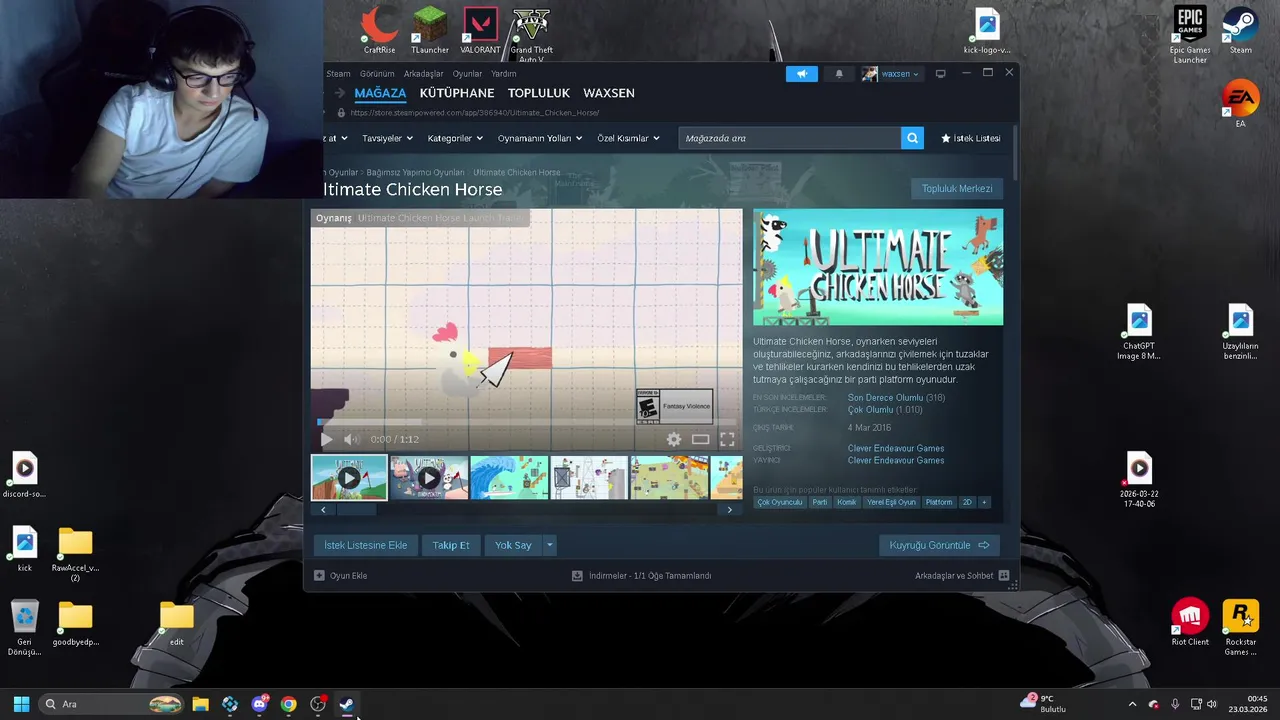Launch VALORANT desktop shortcut
This screenshot has height=720, width=1280.
click(481, 30)
